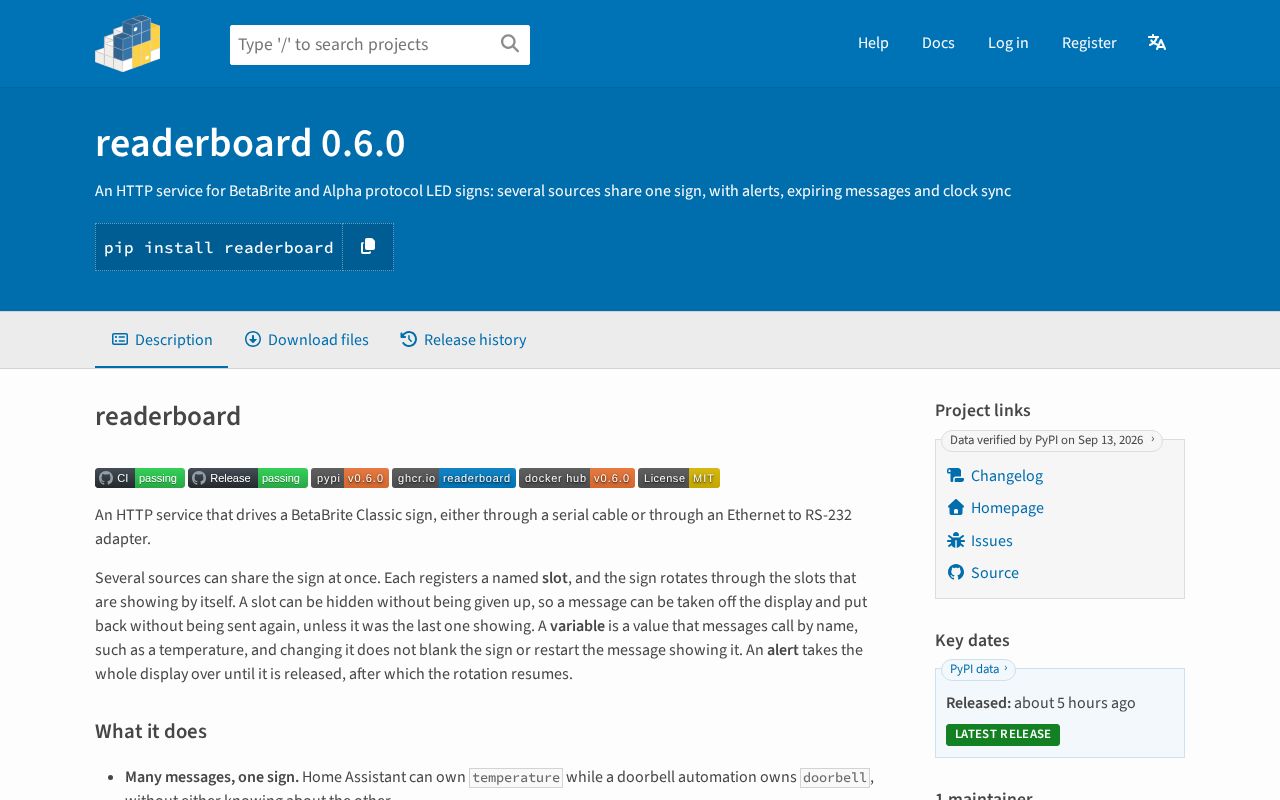Click the readerboard 0.6.0 title
1280x800 pixels.
pos(250,143)
